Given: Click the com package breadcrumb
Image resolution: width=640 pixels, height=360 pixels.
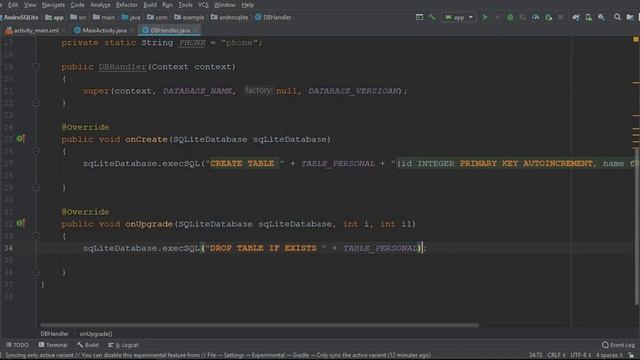Looking at the screenshot, I should point(157,17).
